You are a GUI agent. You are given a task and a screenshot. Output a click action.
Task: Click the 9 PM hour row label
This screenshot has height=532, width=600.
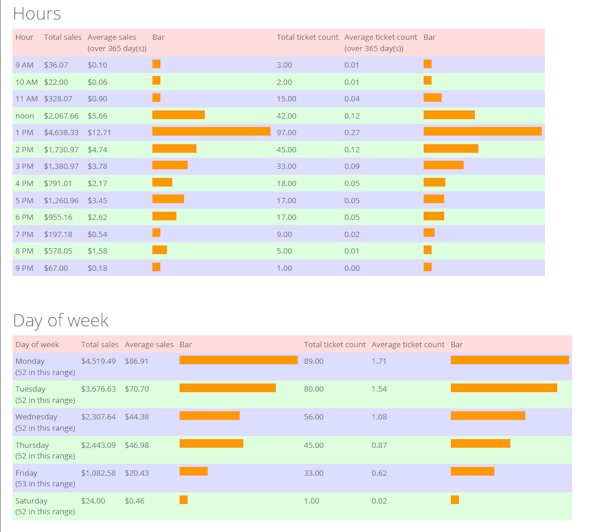click(25, 268)
